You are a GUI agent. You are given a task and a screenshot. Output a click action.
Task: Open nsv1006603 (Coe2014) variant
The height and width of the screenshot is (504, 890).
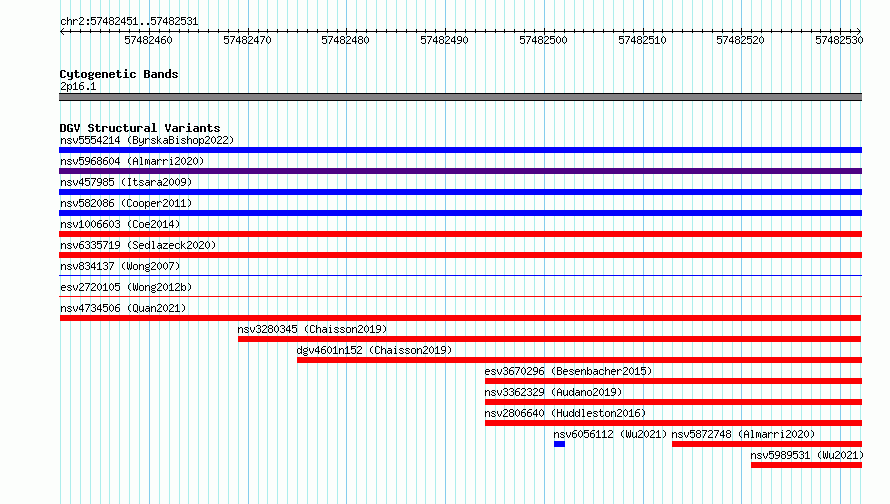coord(120,224)
